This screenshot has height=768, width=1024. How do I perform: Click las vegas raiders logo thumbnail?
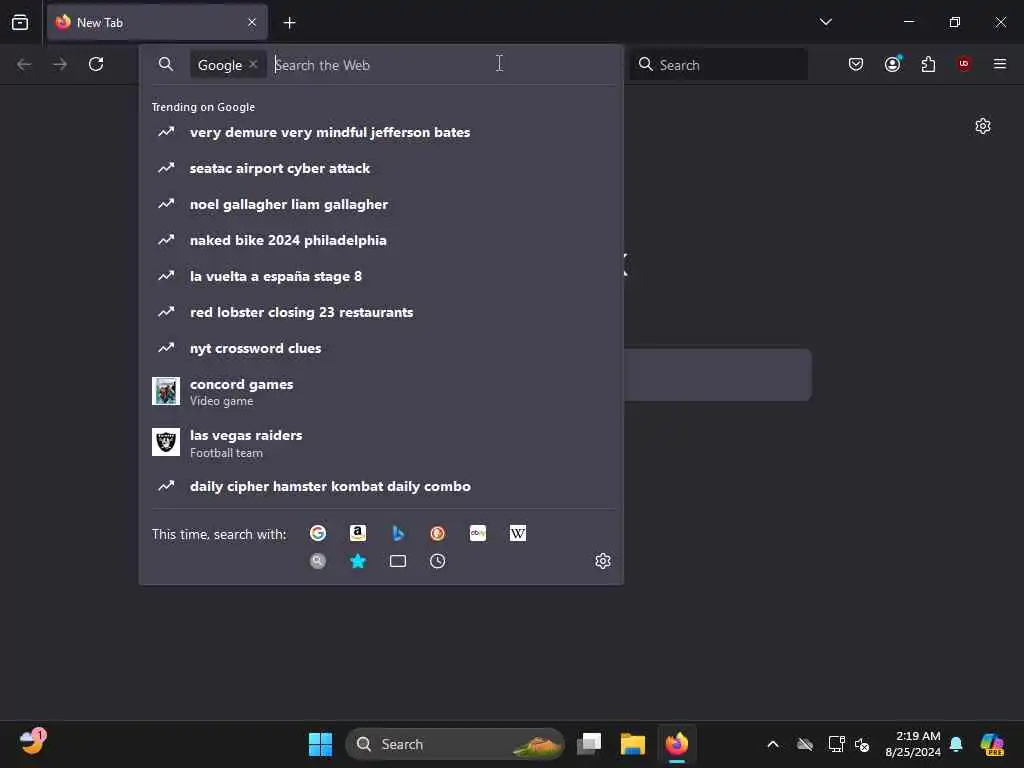coord(166,441)
